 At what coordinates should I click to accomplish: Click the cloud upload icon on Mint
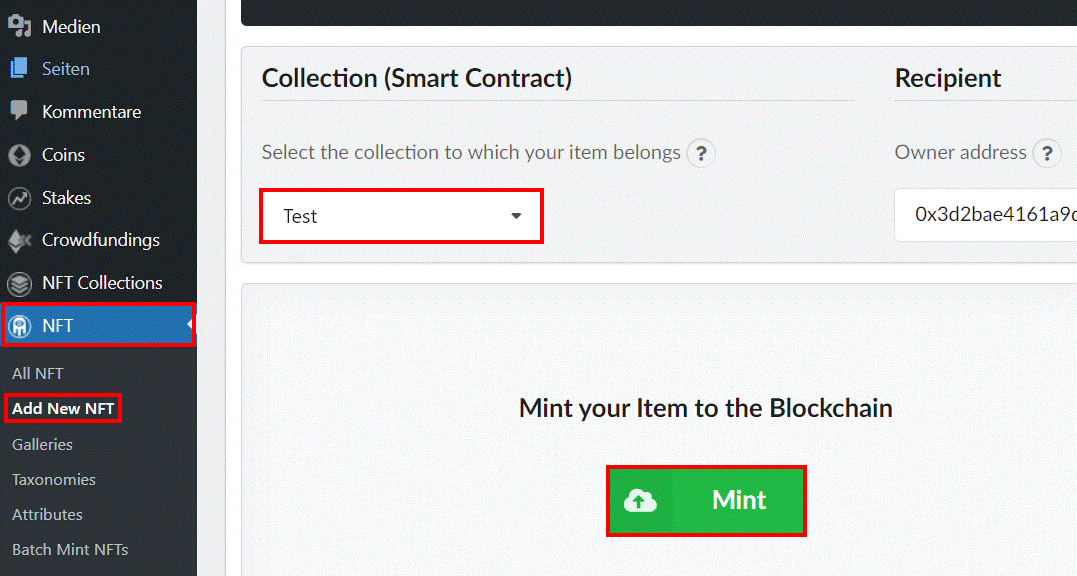640,501
